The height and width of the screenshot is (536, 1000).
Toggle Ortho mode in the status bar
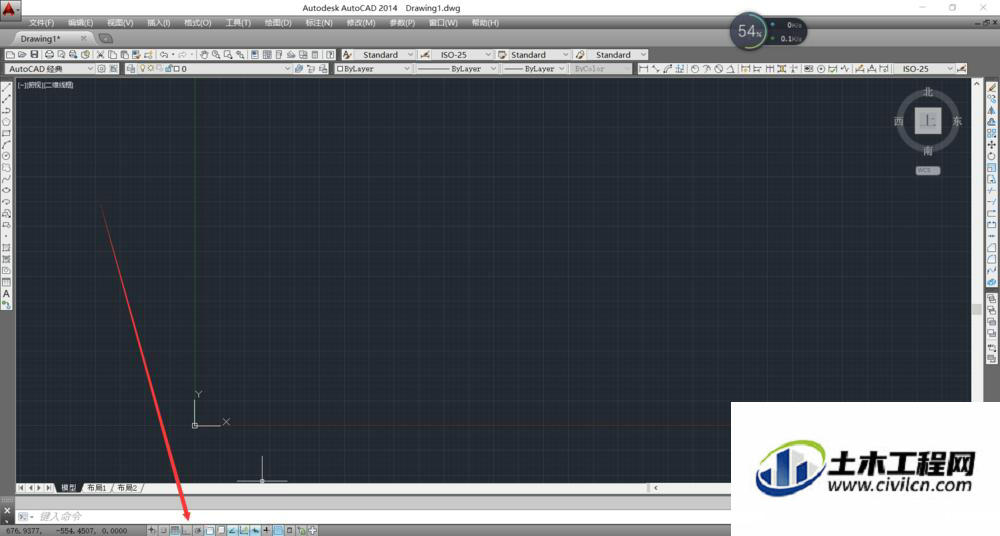click(x=186, y=530)
